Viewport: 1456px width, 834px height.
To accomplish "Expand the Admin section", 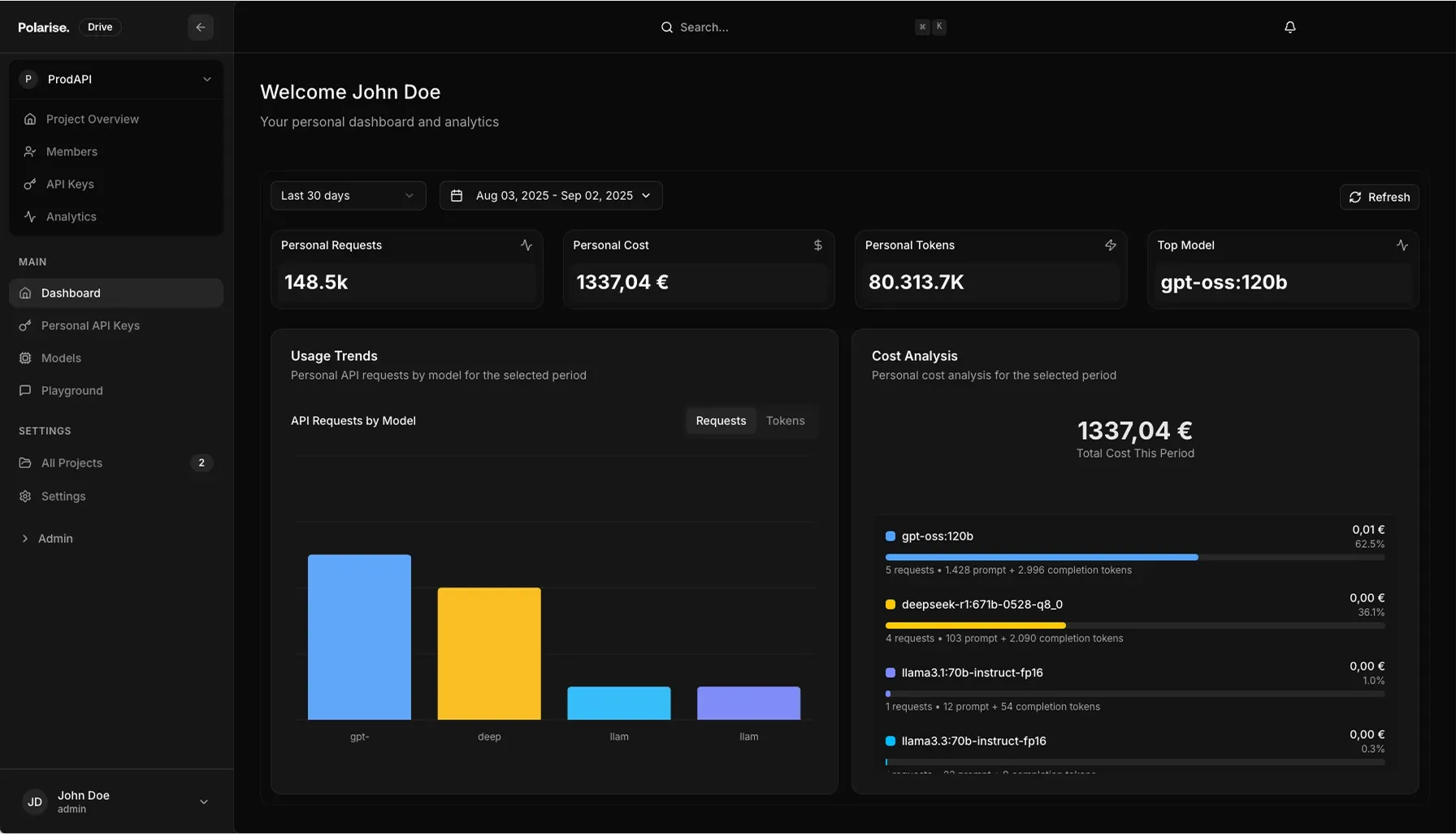I will (54, 539).
